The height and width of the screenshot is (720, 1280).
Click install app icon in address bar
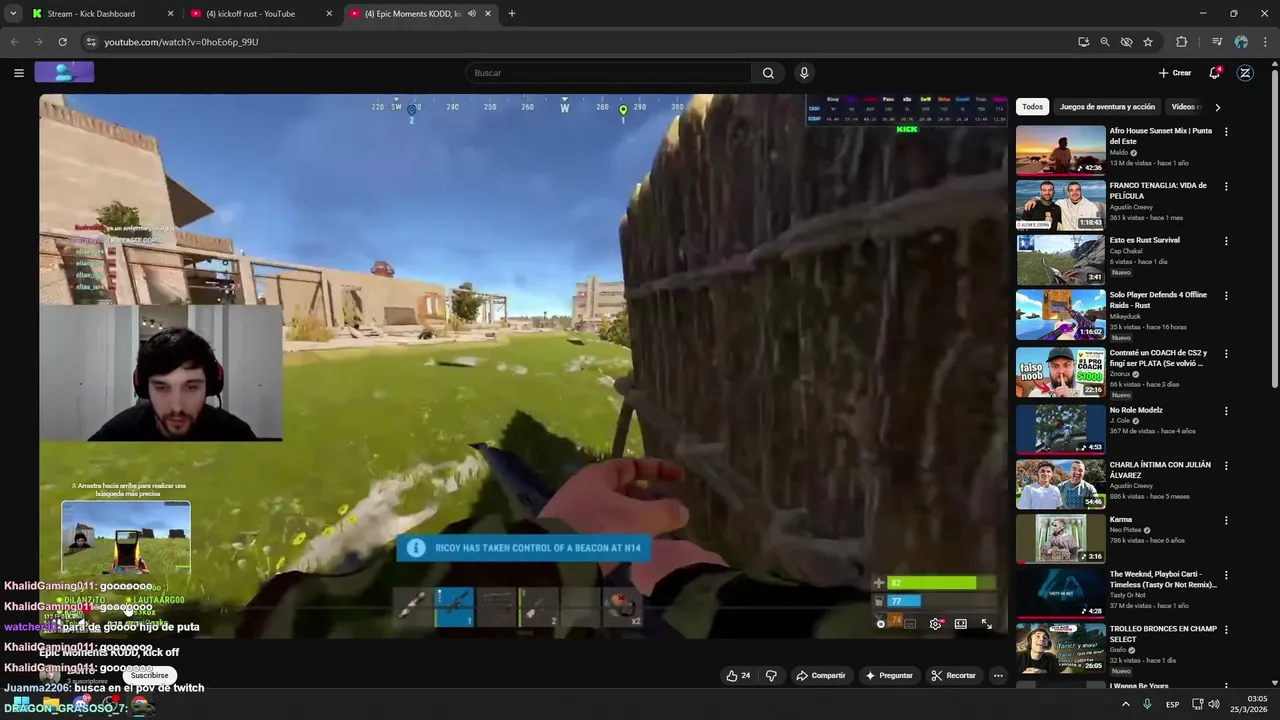click(1084, 42)
